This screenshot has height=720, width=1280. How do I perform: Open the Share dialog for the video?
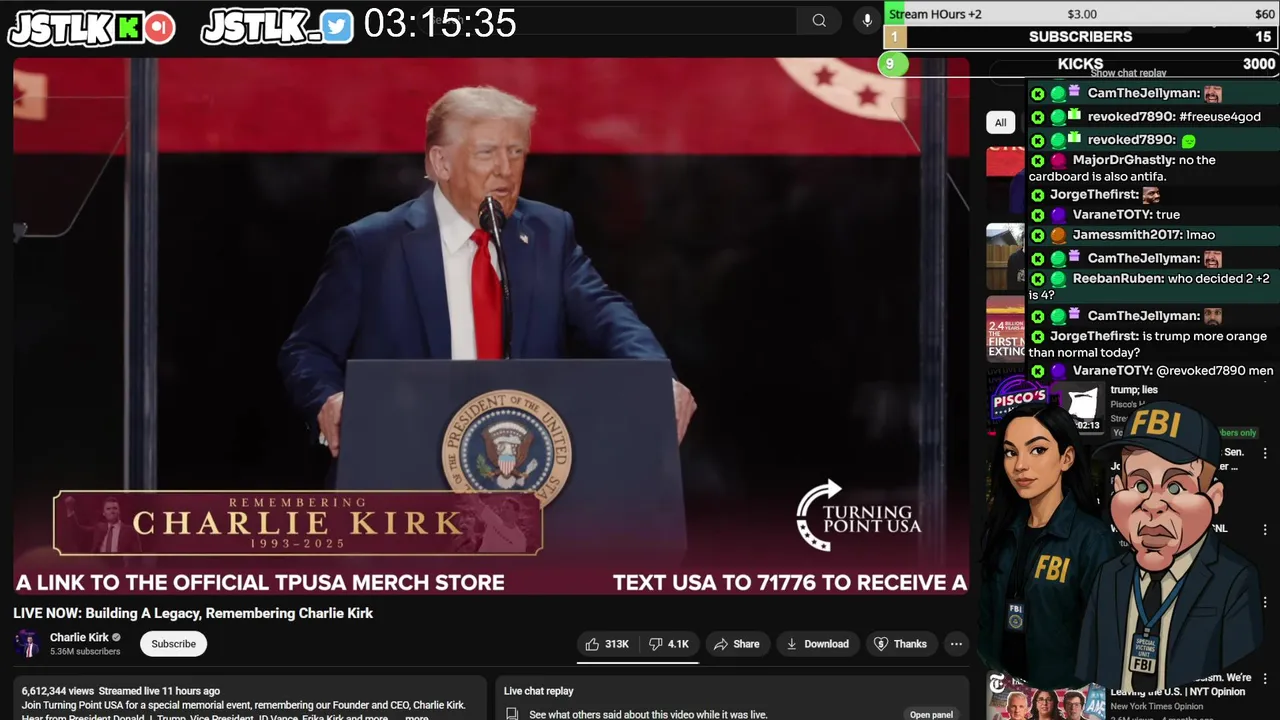coord(737,644)
